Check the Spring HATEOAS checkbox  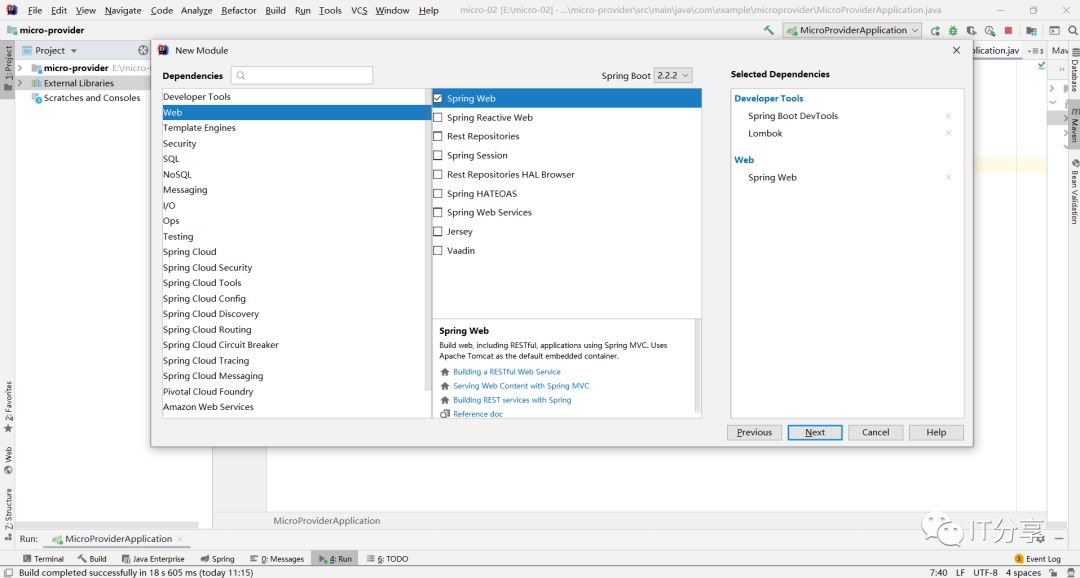point(438,194)
